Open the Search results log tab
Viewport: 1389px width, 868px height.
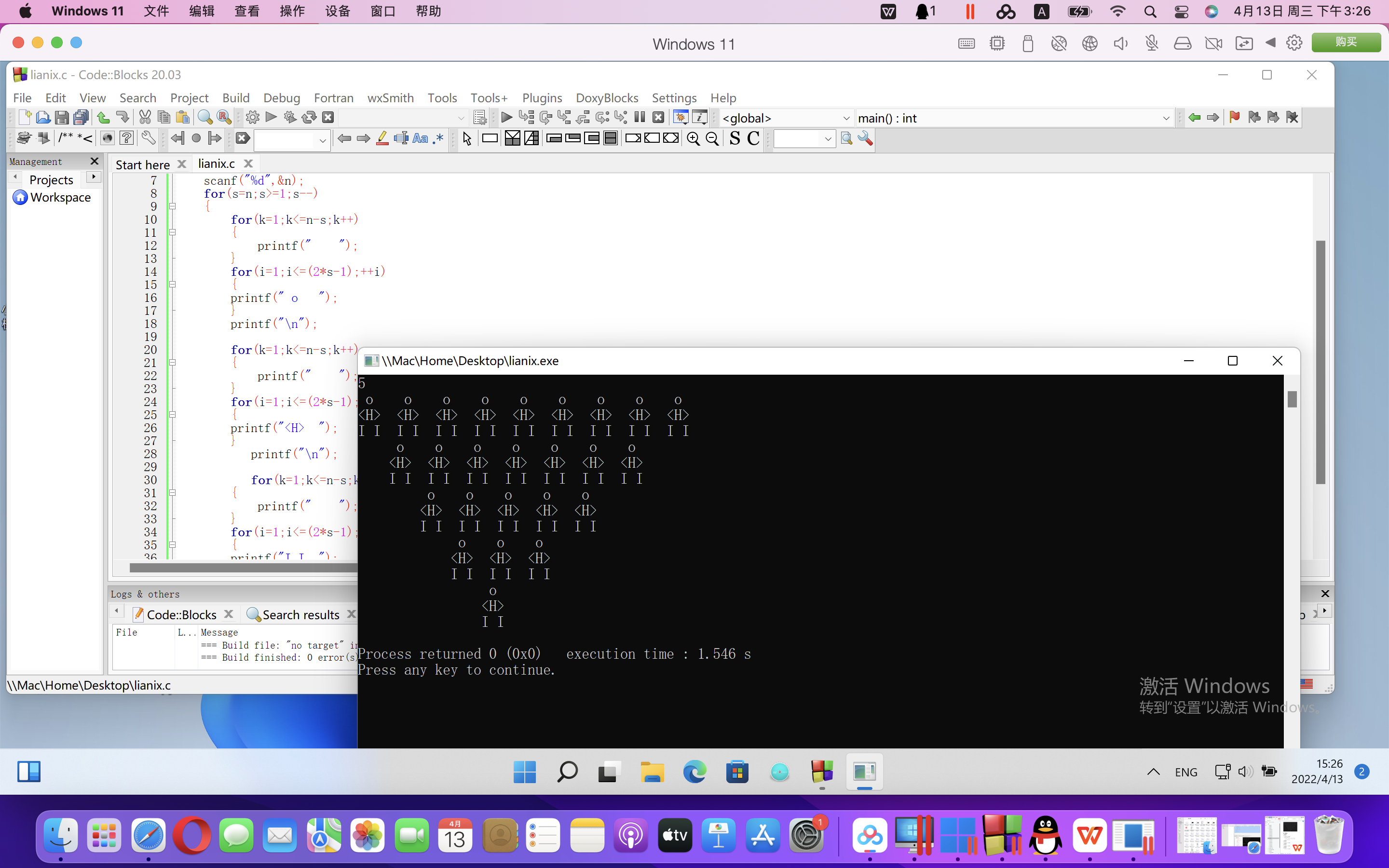pos(300,614)
